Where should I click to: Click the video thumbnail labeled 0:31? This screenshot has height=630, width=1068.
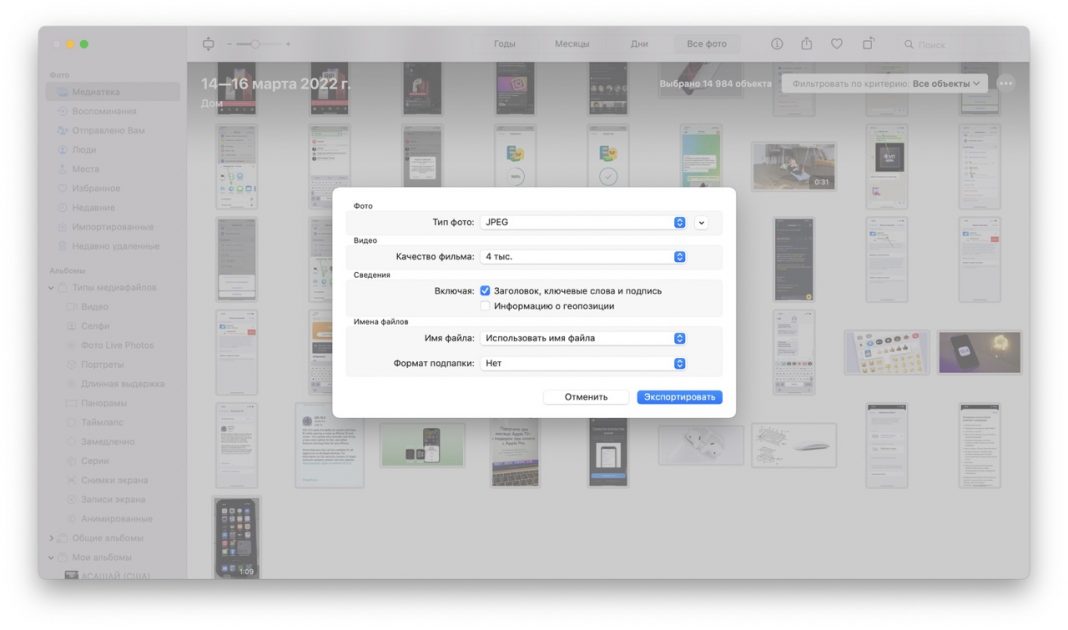coord(794,166)
